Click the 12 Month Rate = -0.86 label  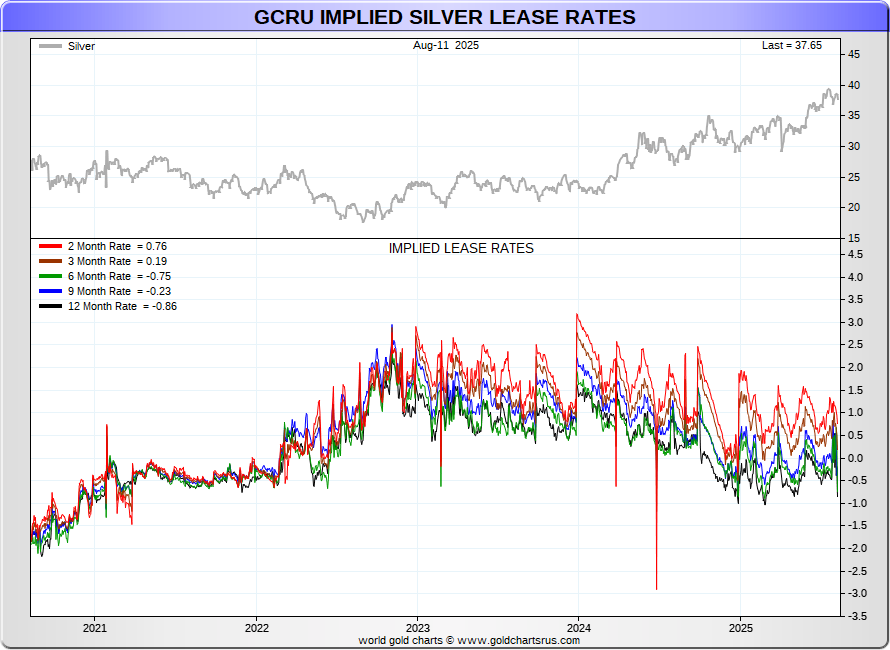click(x=122, y=307)
